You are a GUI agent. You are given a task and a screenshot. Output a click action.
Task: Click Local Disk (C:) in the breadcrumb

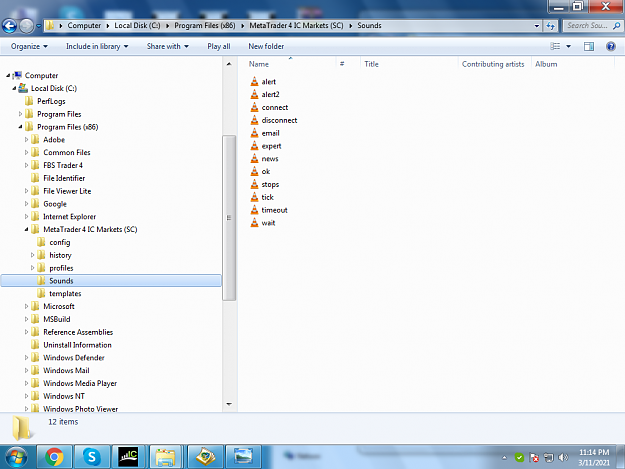(137, 26)
